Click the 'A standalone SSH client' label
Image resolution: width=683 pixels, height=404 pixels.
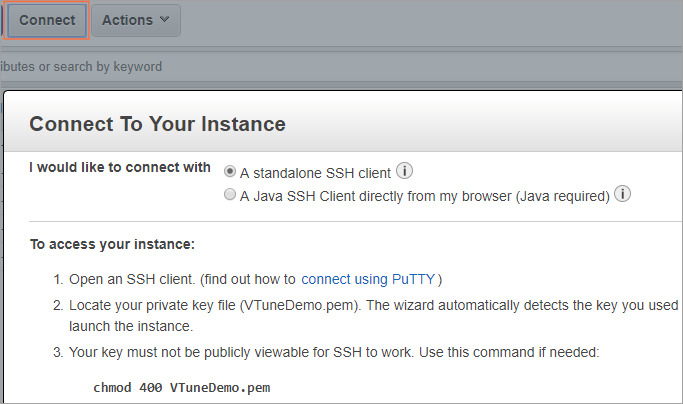[x=315, y=172]
